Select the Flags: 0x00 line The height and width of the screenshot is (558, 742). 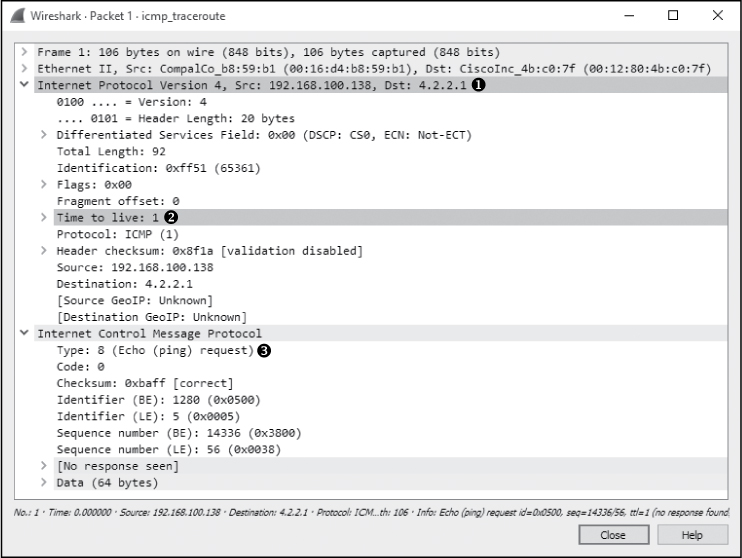pos(390,185)
